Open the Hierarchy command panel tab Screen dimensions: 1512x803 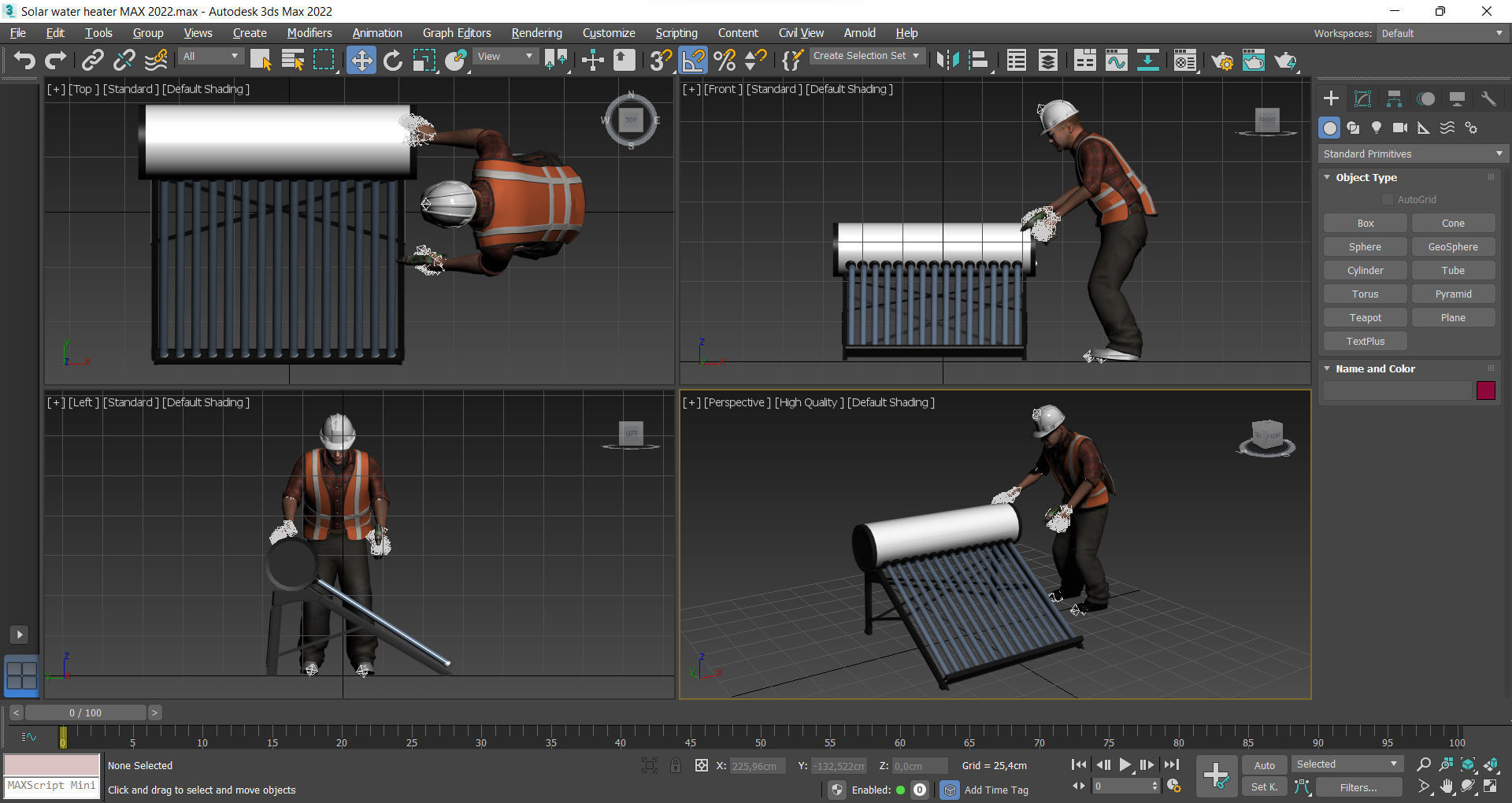1394,98
